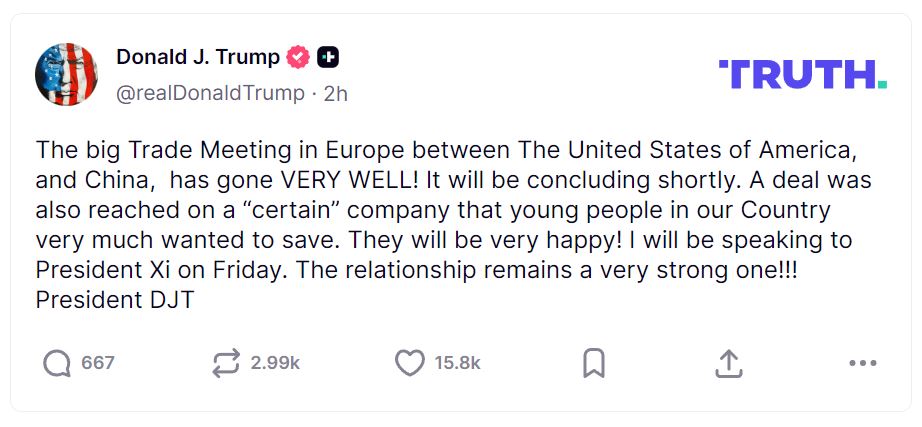
Task: Visit the @realDonaldTrump handle
Action: (x=210, y=93)
